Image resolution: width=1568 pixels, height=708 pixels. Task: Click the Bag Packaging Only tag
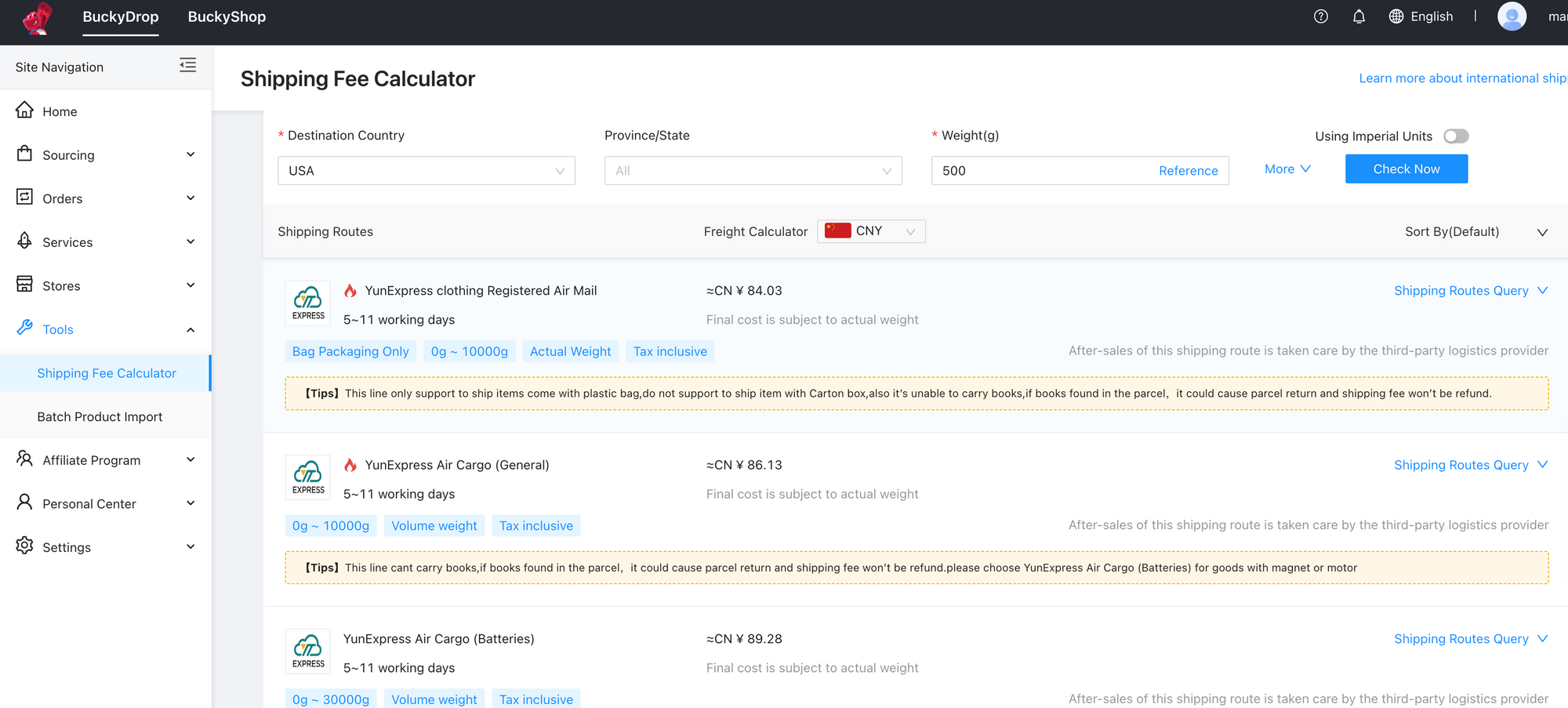pos(350,351)
